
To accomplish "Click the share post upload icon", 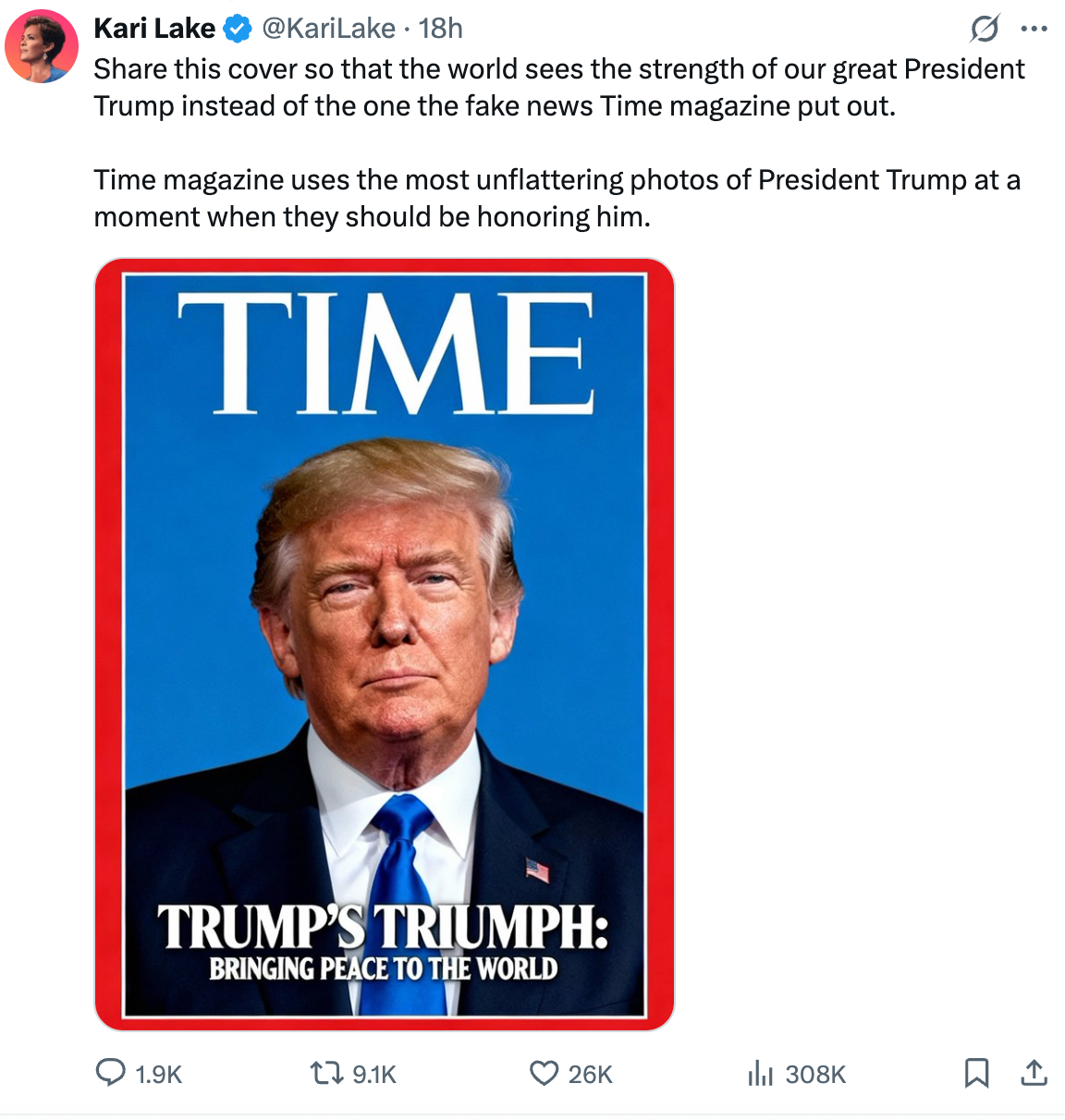I will [x=1034, y=1073].
